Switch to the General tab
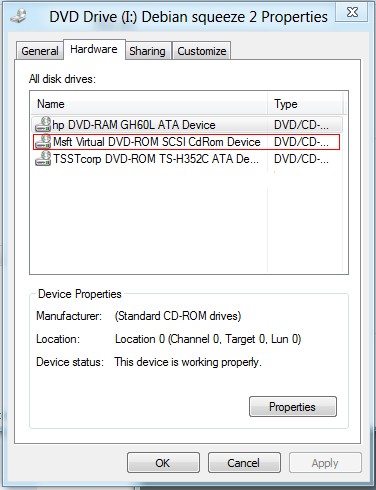The height and width of the screenshot is (490, 376). pos(40,51)
